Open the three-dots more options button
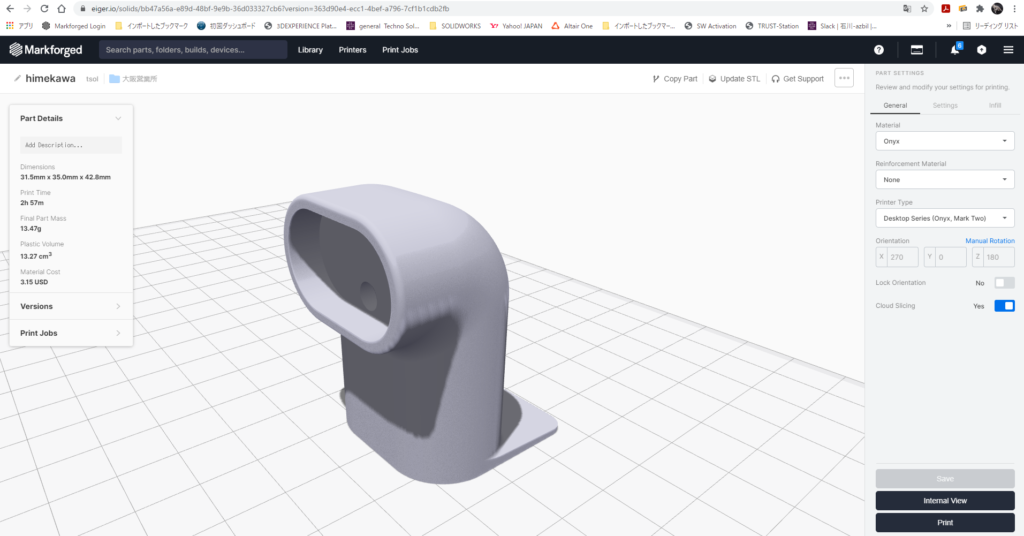Image resolution: width=1024 pixels, height=536 pixels. coord(844,78)
